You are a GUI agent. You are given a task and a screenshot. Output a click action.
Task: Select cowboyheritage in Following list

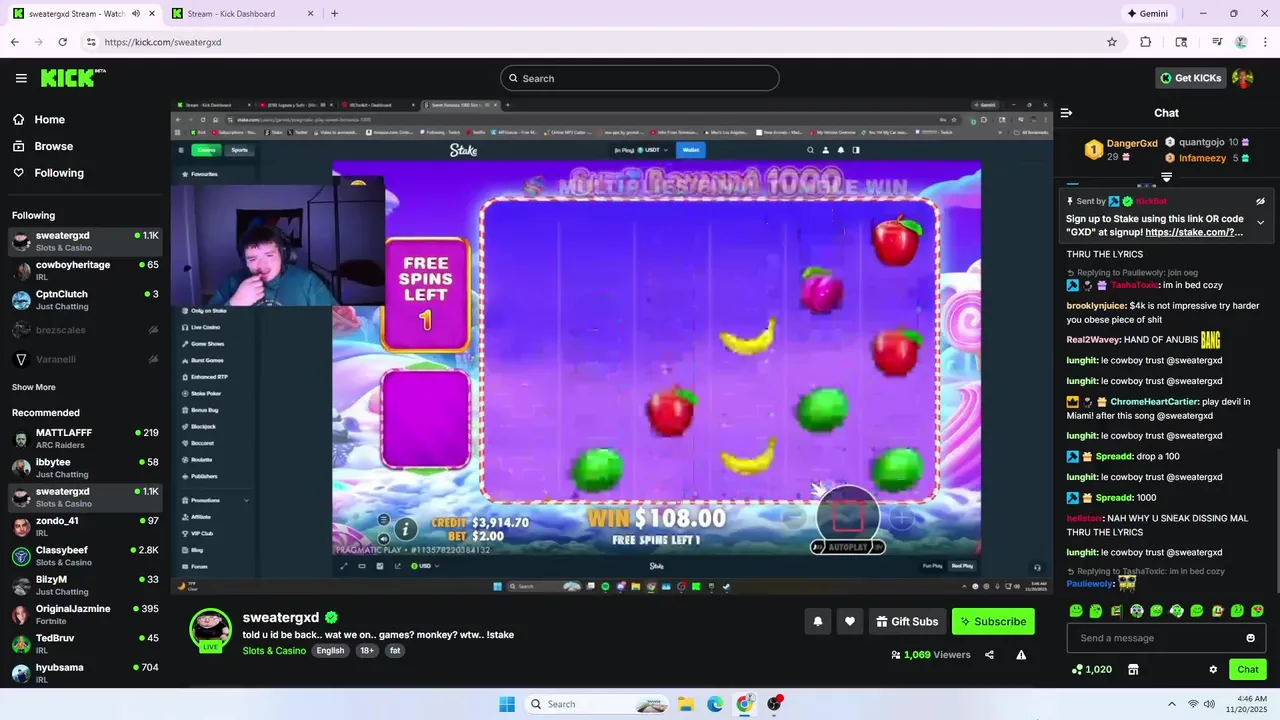pyautogui.click(x=85, y=271)
